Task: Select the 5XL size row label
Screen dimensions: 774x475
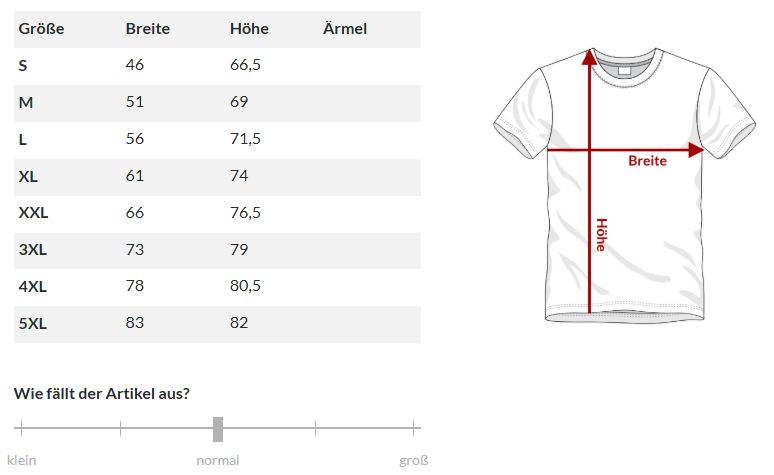Action: click(x=32, y=324)
